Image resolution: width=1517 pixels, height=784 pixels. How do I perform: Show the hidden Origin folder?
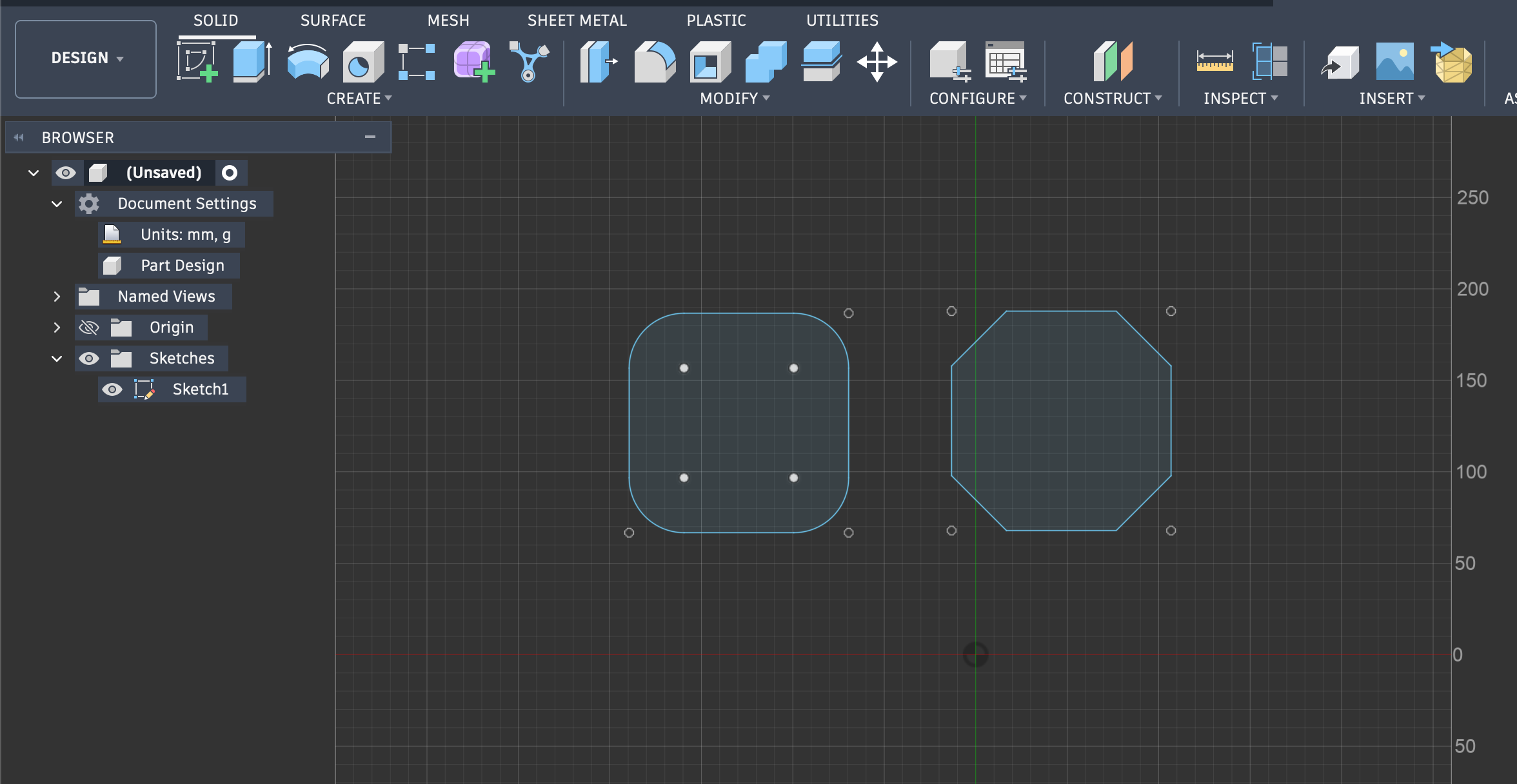tap(88, 328)
